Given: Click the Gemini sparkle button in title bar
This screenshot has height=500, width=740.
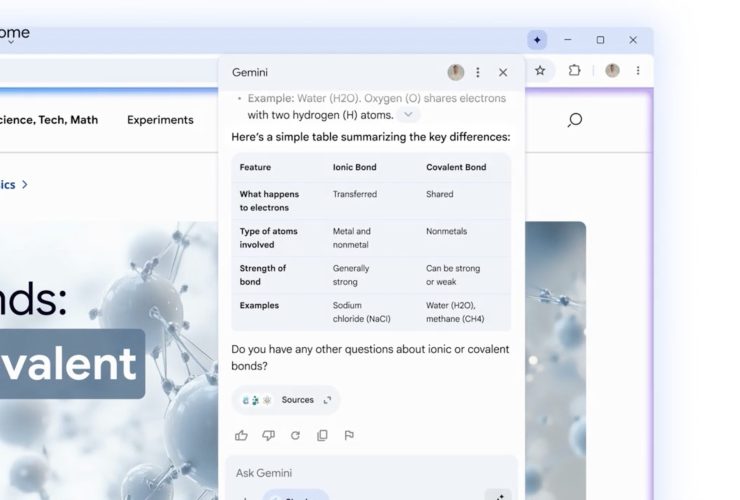Looking at the screenshot, I should pyautogui.click(x=537, y=40).
